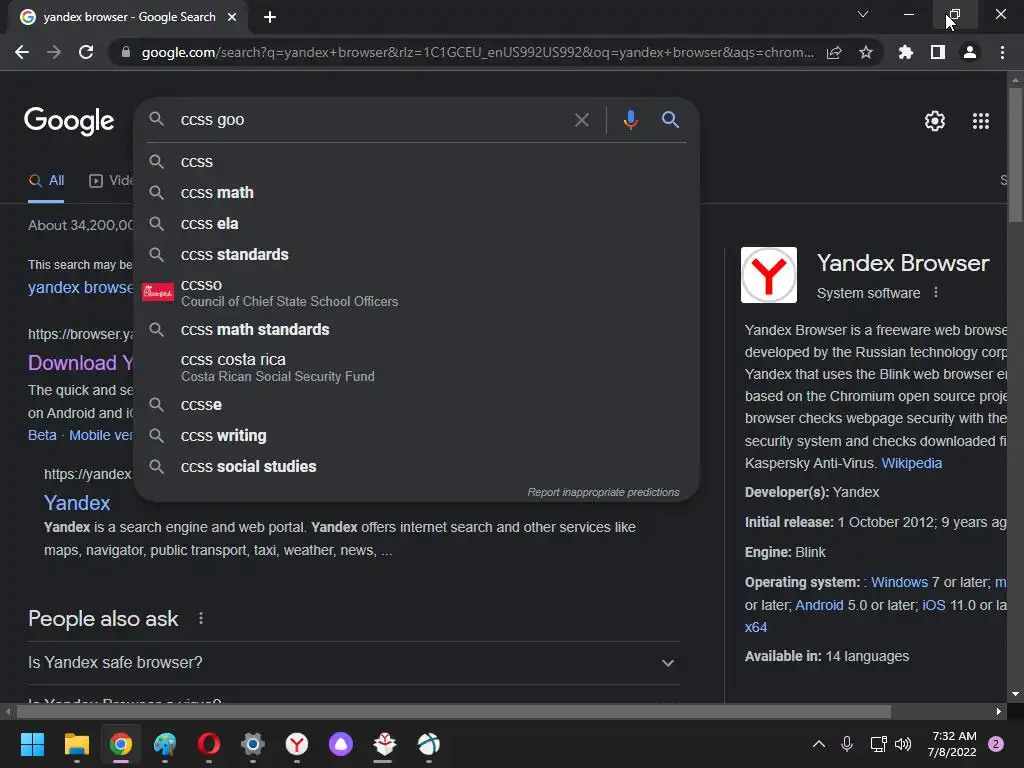Open the purple Alice assistant taskbar icon
1024x768 pixels.
click(341, 744)
